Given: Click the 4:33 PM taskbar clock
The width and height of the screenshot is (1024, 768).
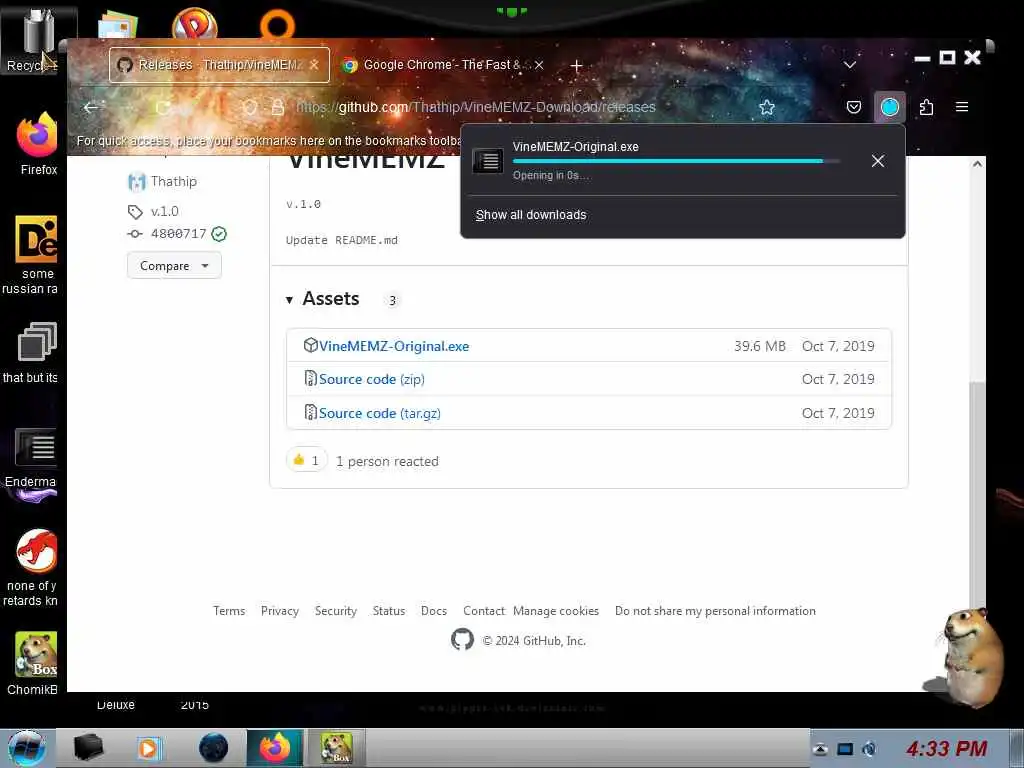Looking at the screenshot, I should (x=946, y=748).
